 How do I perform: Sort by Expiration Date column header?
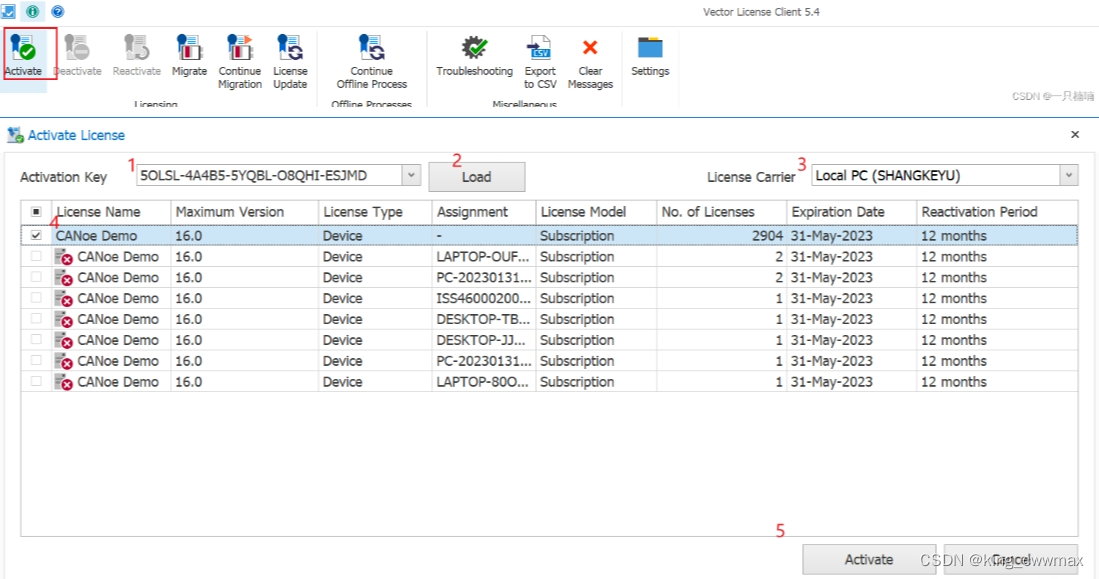point(852,212)
